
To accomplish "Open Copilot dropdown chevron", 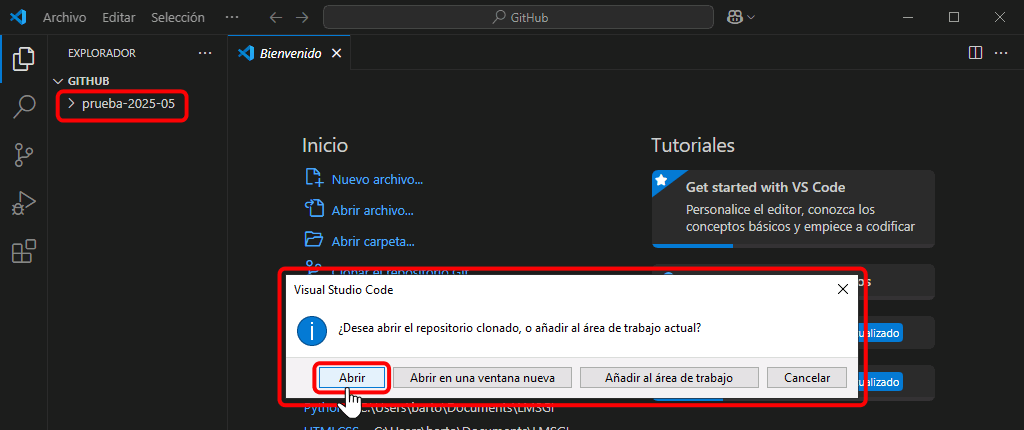I will point(750,18).
